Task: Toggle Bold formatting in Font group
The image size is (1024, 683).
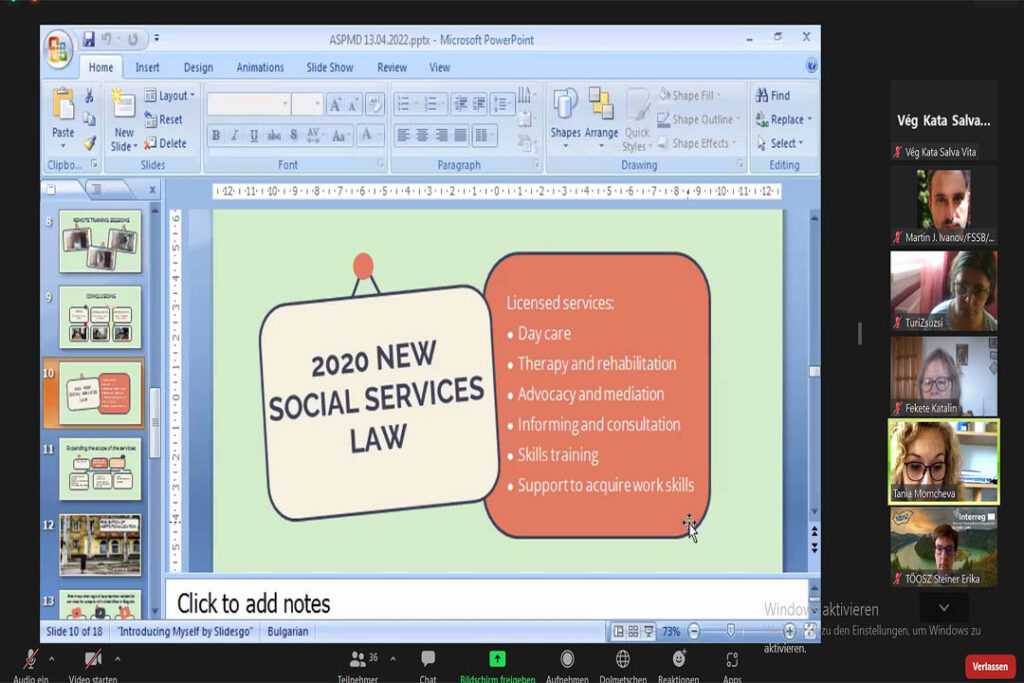Action: [x=216, y=135]
